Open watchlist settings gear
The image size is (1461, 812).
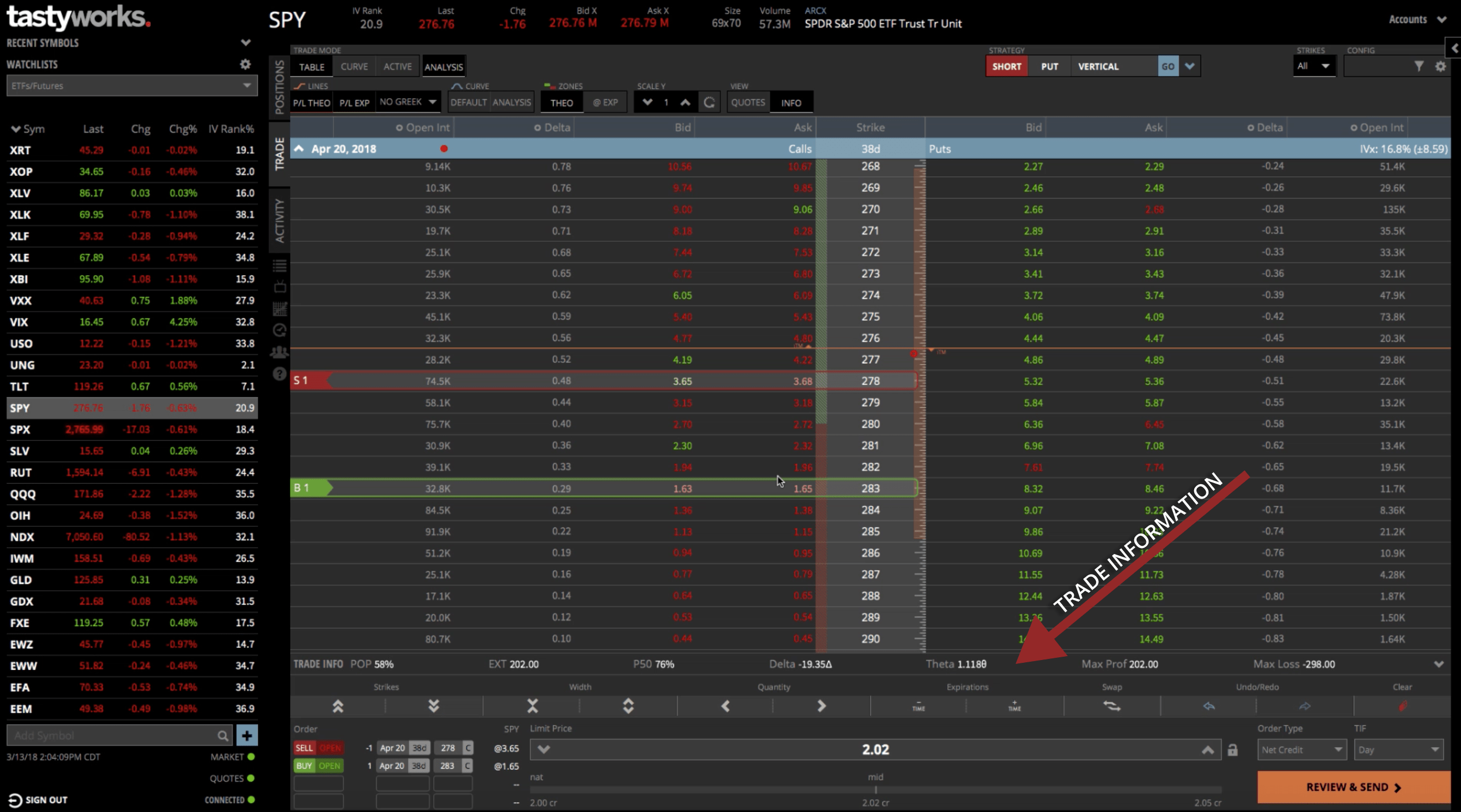245,64
